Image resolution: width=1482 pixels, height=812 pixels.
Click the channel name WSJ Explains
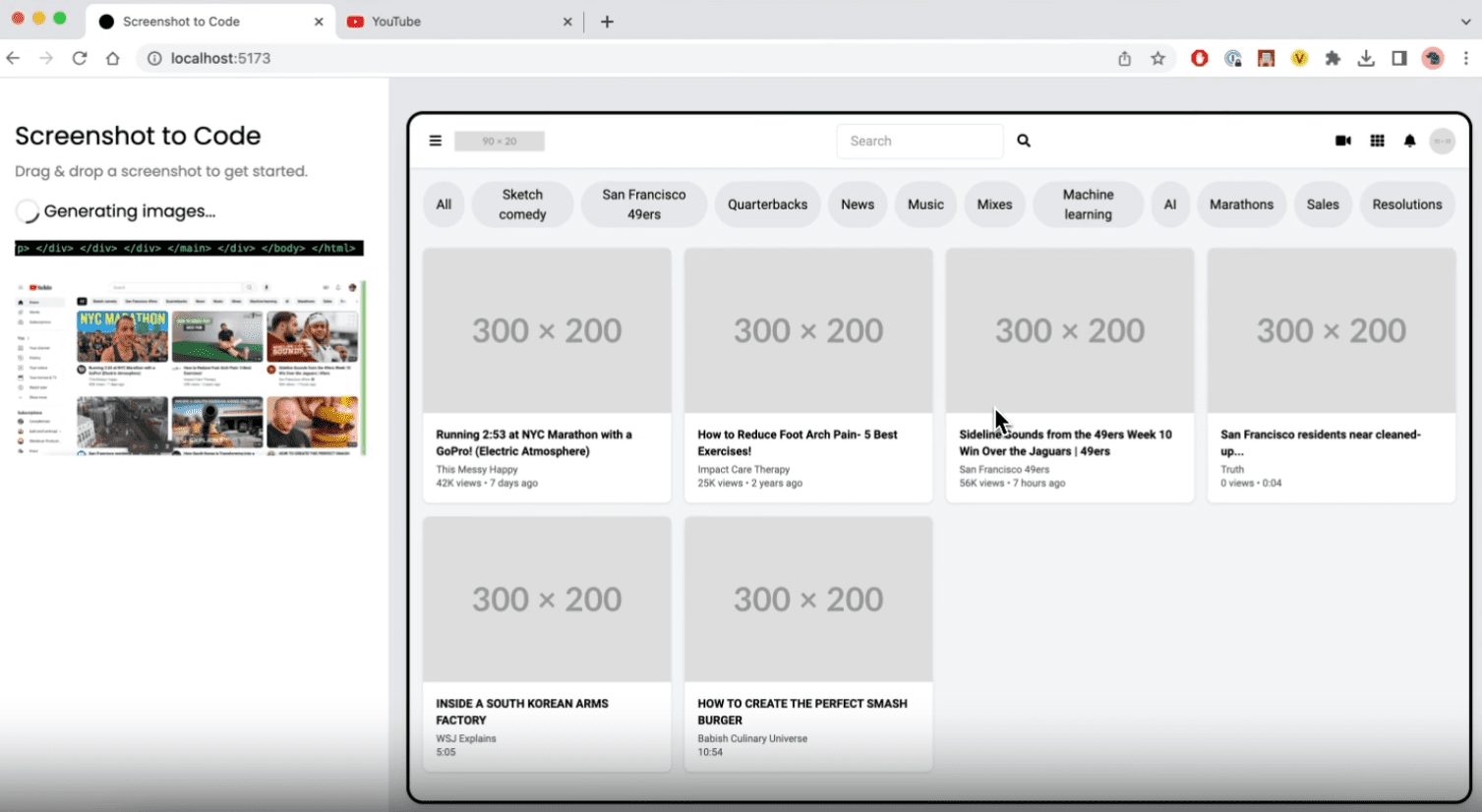click(x=466, y=738)
